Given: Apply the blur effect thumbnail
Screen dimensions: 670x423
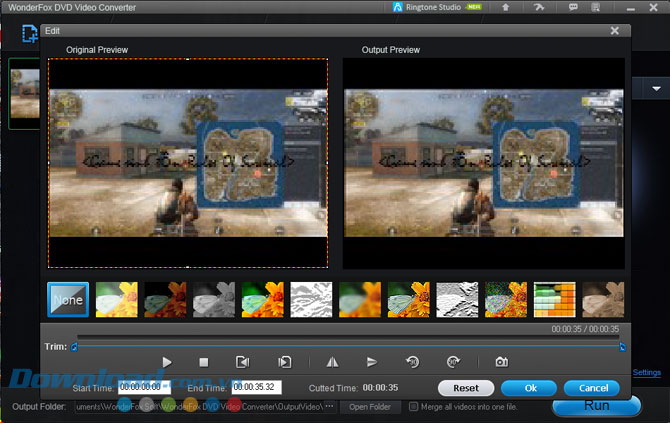Looking at the screenshot, I should [360, 300].
